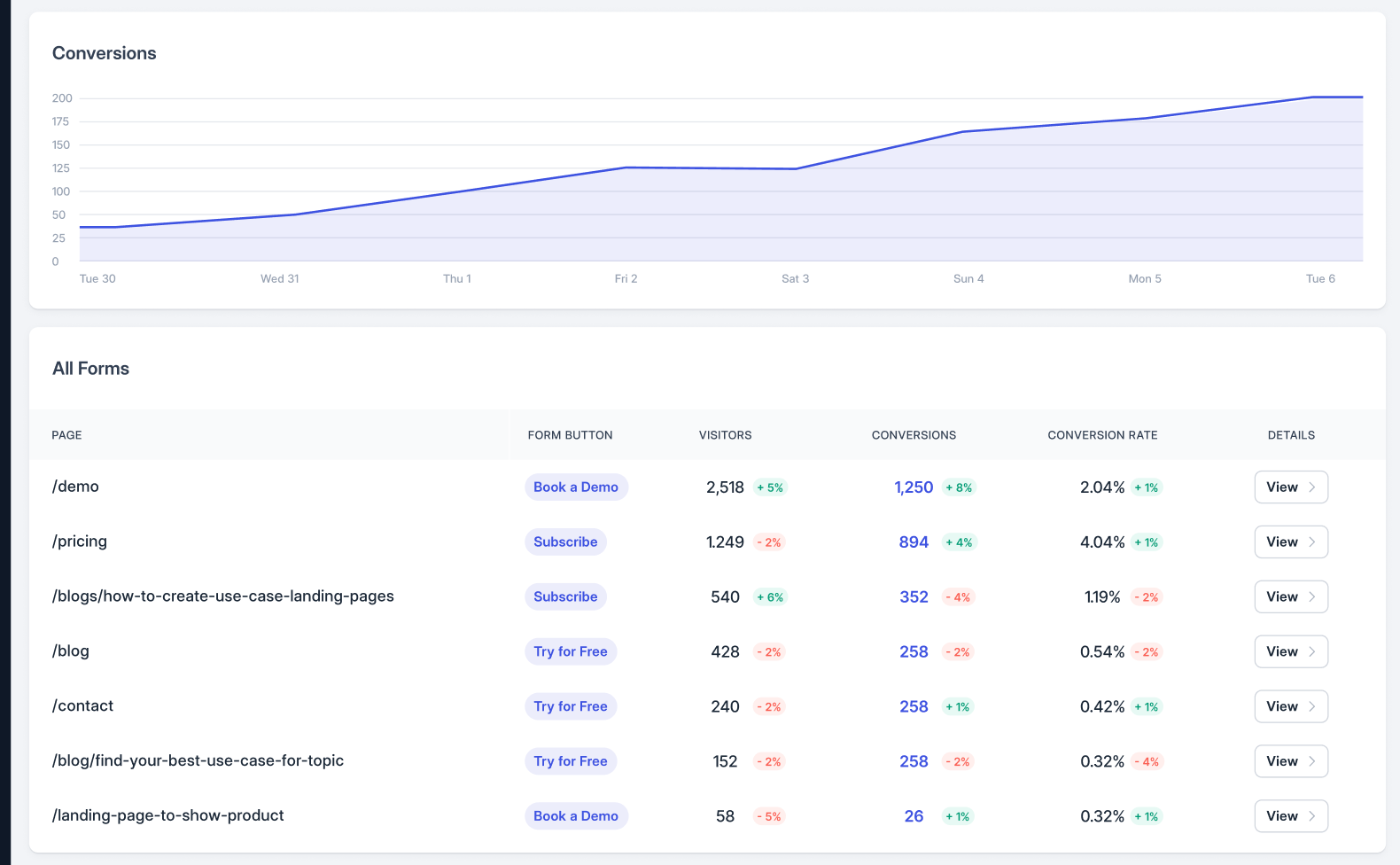
Task: Open the /blogs/how-to-create-use-case-landing-pages page entry
Action: [223, 596]
